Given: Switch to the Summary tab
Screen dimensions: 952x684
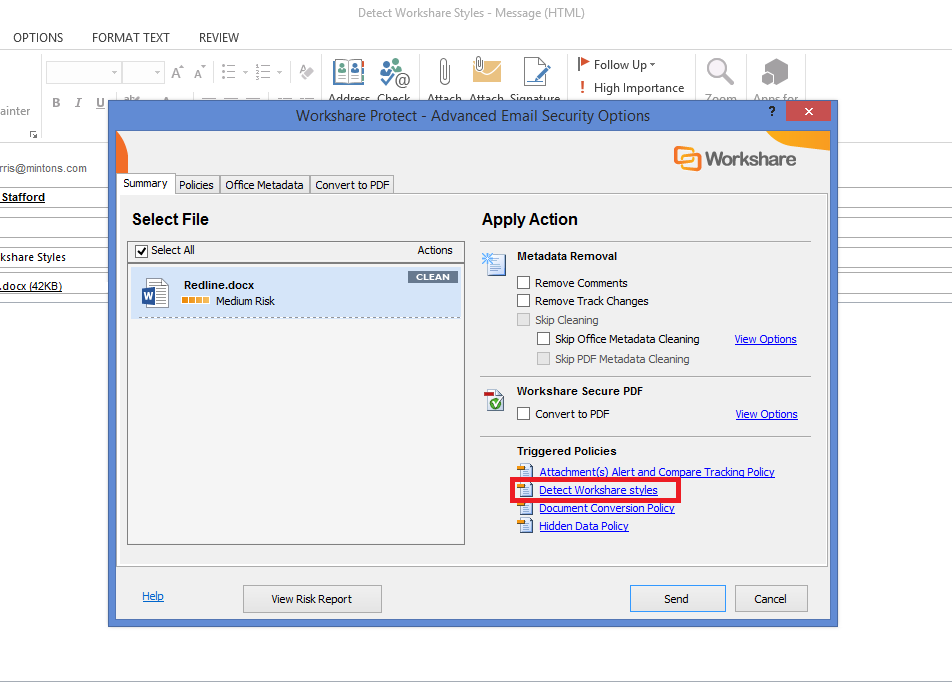Looking at the screenshot, I should [x=145, y=183].
